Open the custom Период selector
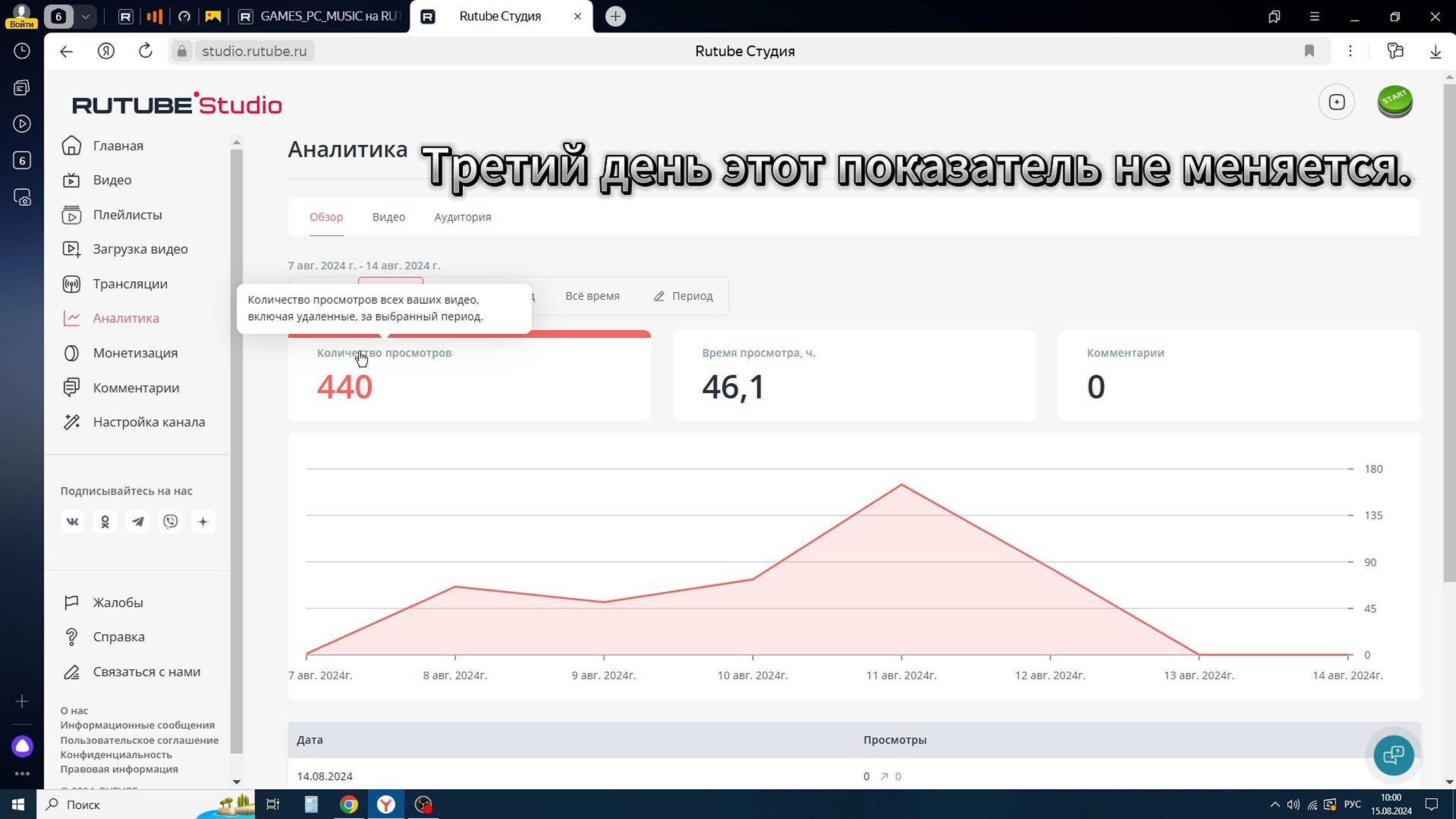 683,296
